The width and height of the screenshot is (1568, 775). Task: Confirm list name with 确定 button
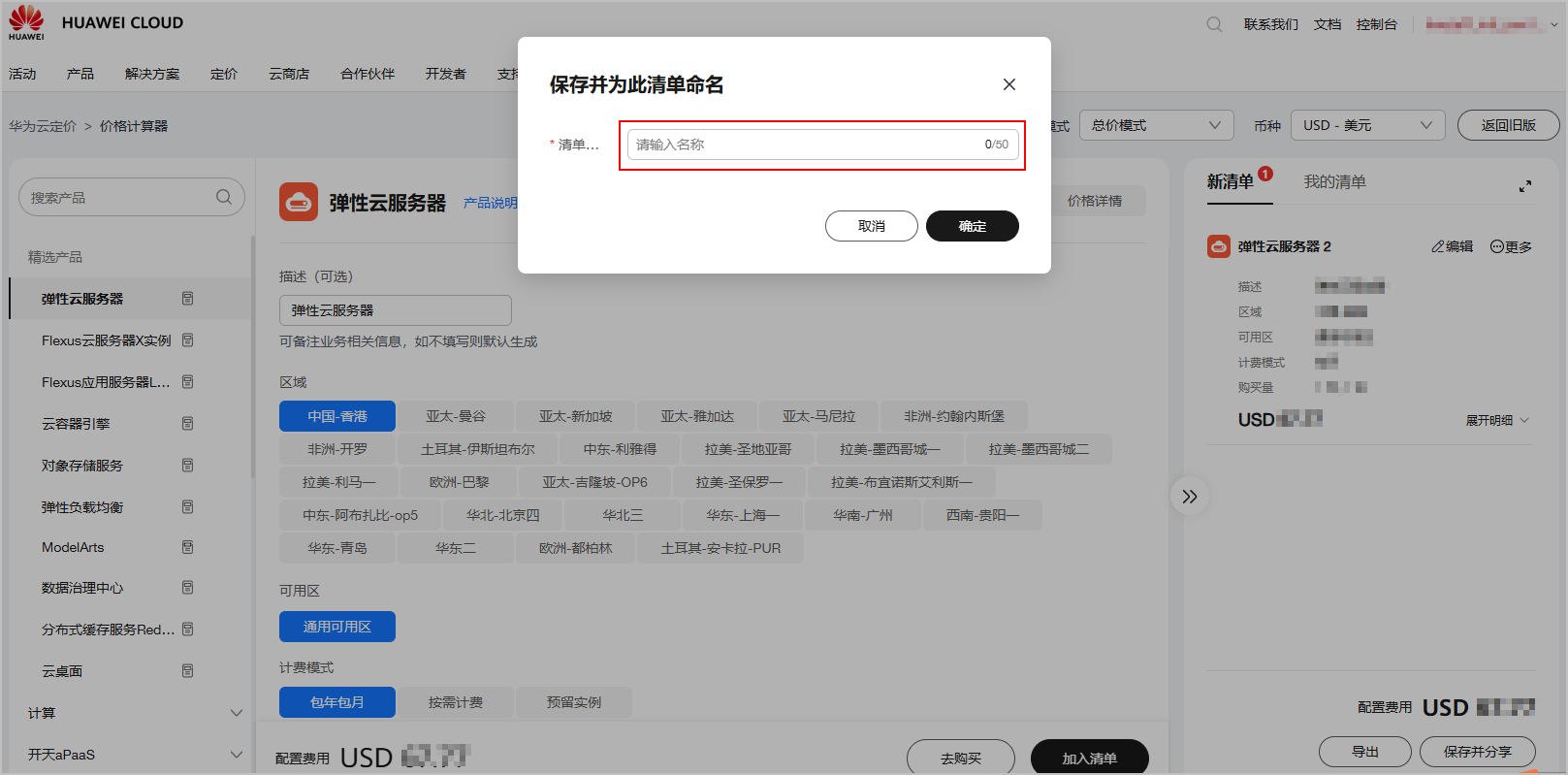[x=973, y=226]
